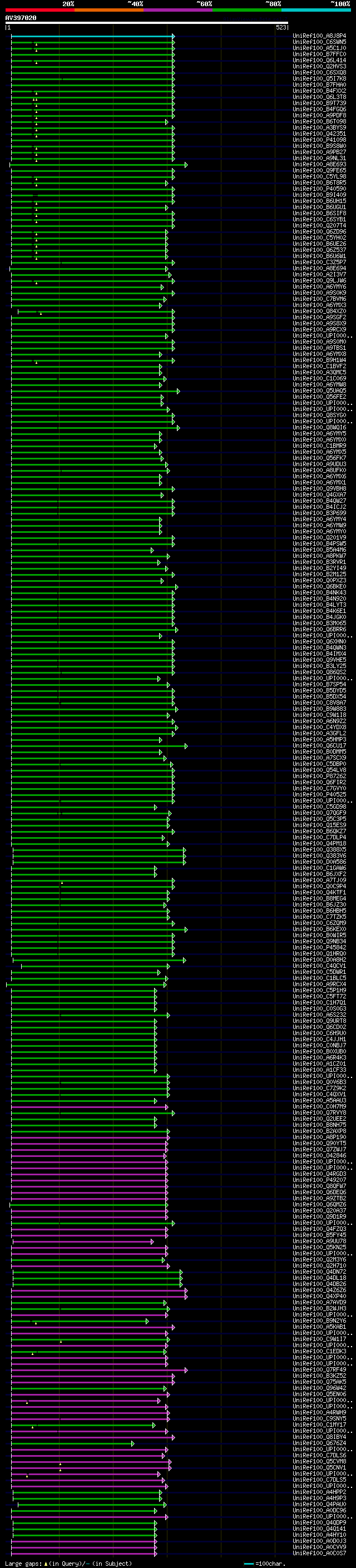Open hit UniRef100_Q388X5
Viewport: 356px width, 1568px height.
(319, 850)
